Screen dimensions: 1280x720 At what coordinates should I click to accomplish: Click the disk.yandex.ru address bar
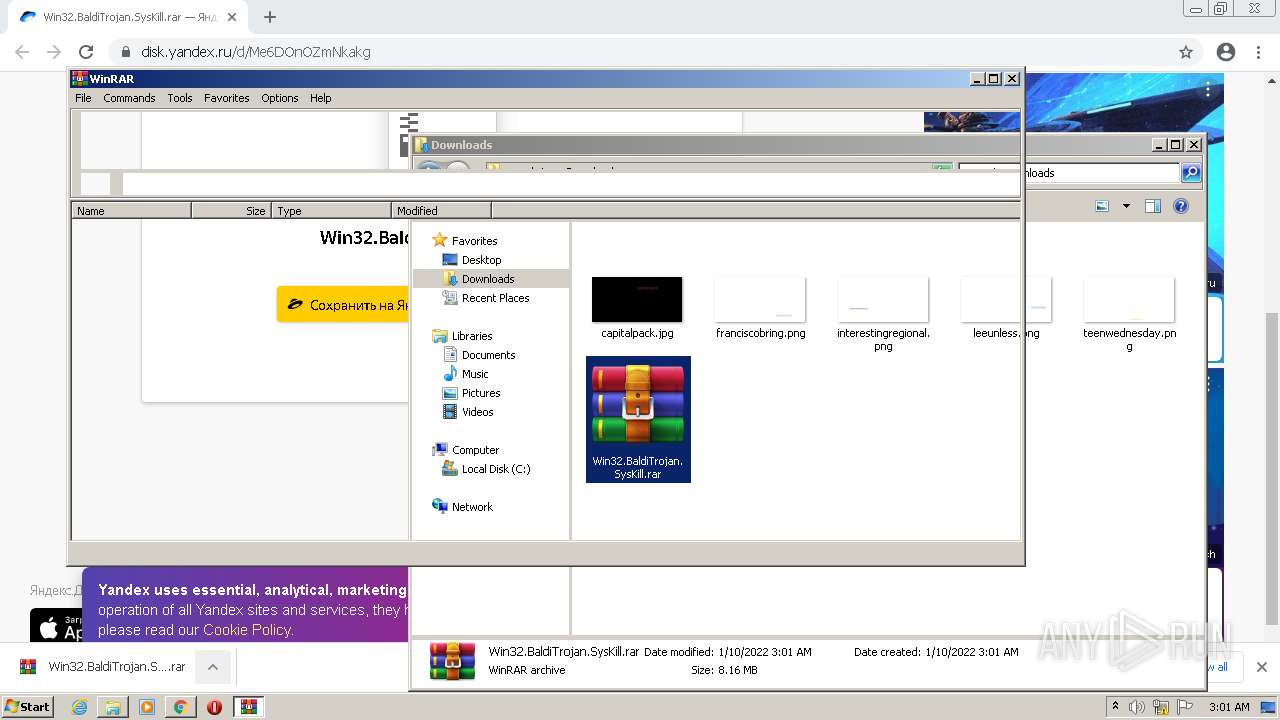(x=640, y=52)
